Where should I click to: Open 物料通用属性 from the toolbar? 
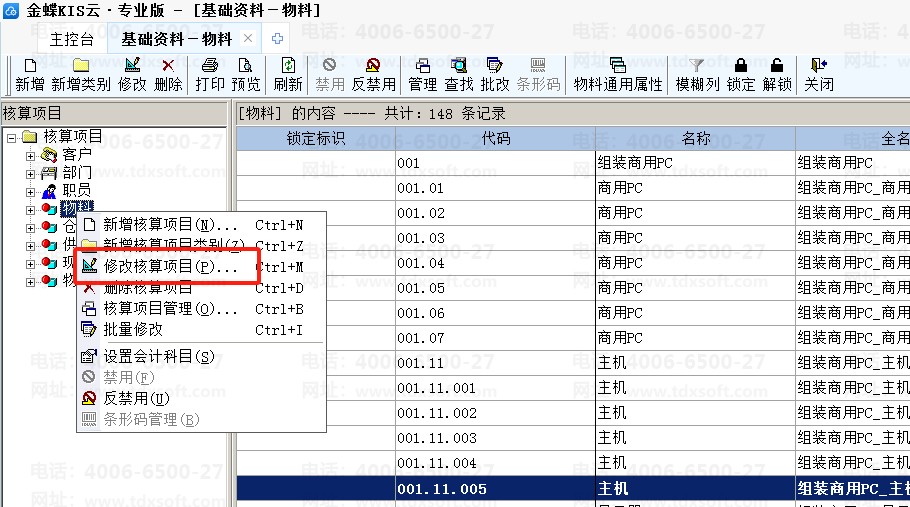pyautogui.click(x=618, y=75)
